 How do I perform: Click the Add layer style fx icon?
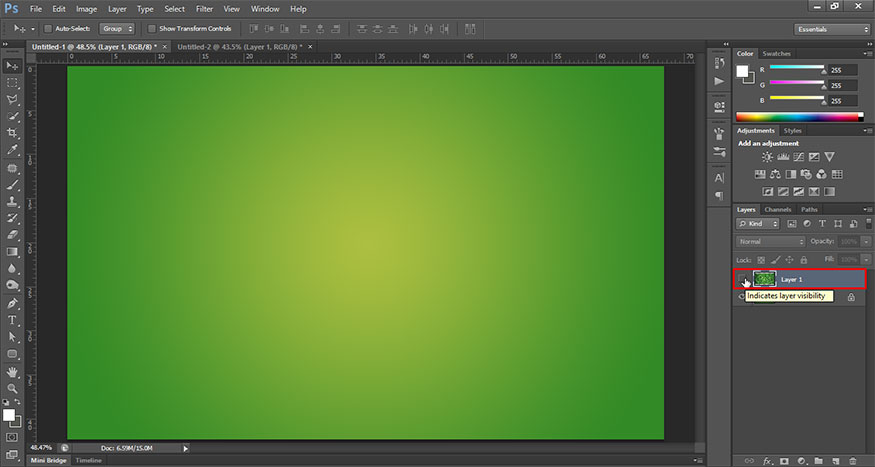tap(767, 461)
